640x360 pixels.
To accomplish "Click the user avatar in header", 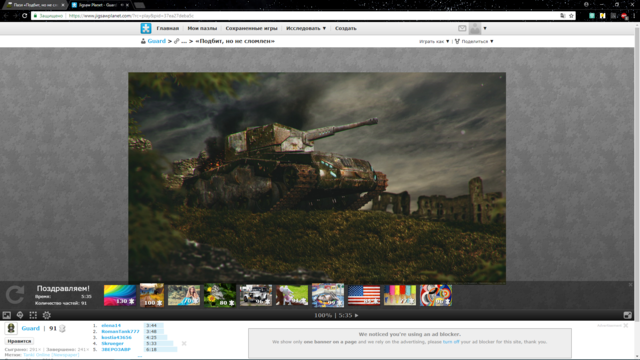I will click(475, 28).
